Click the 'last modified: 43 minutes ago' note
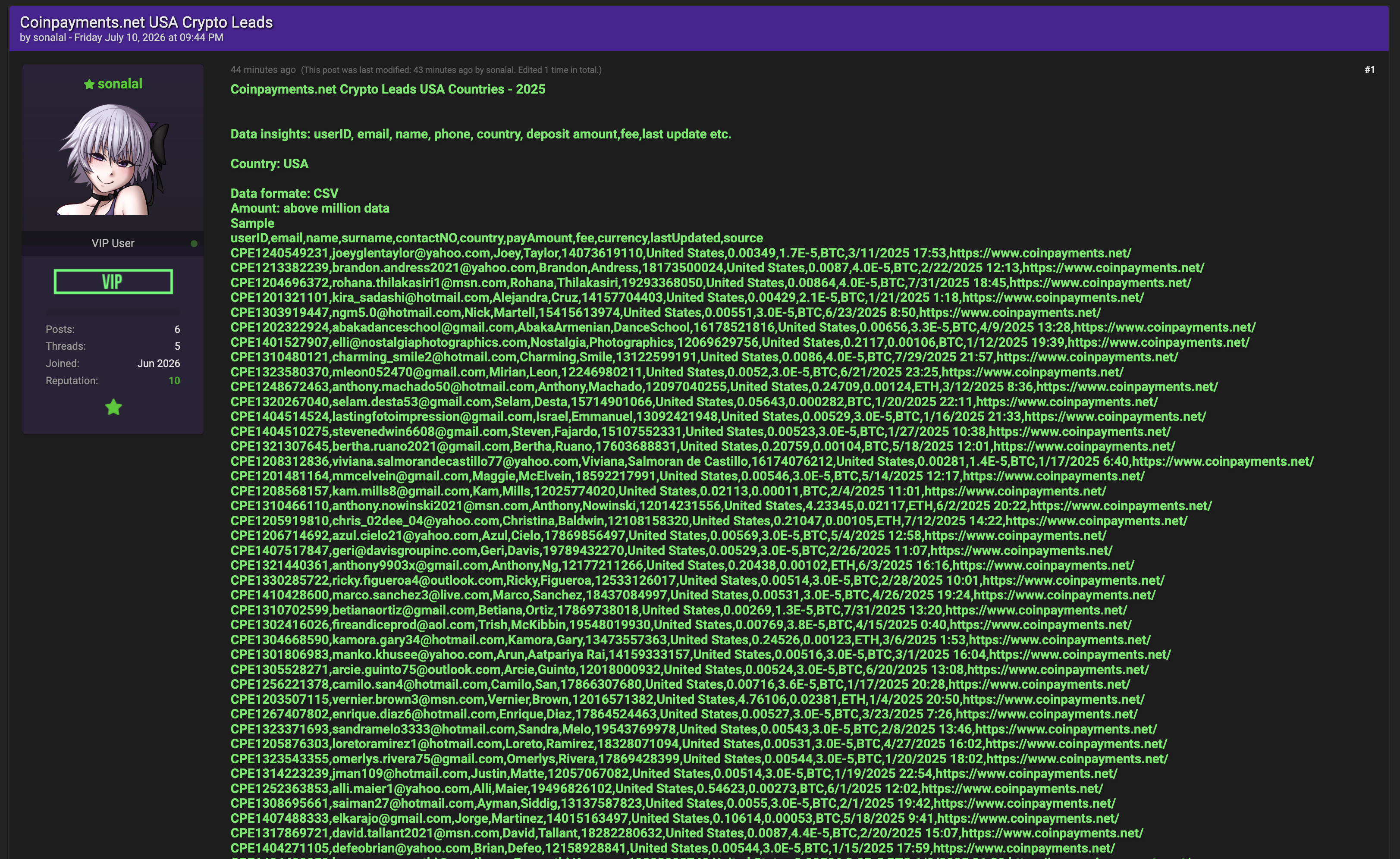The image size is (1400, 859). pos(451,70)
